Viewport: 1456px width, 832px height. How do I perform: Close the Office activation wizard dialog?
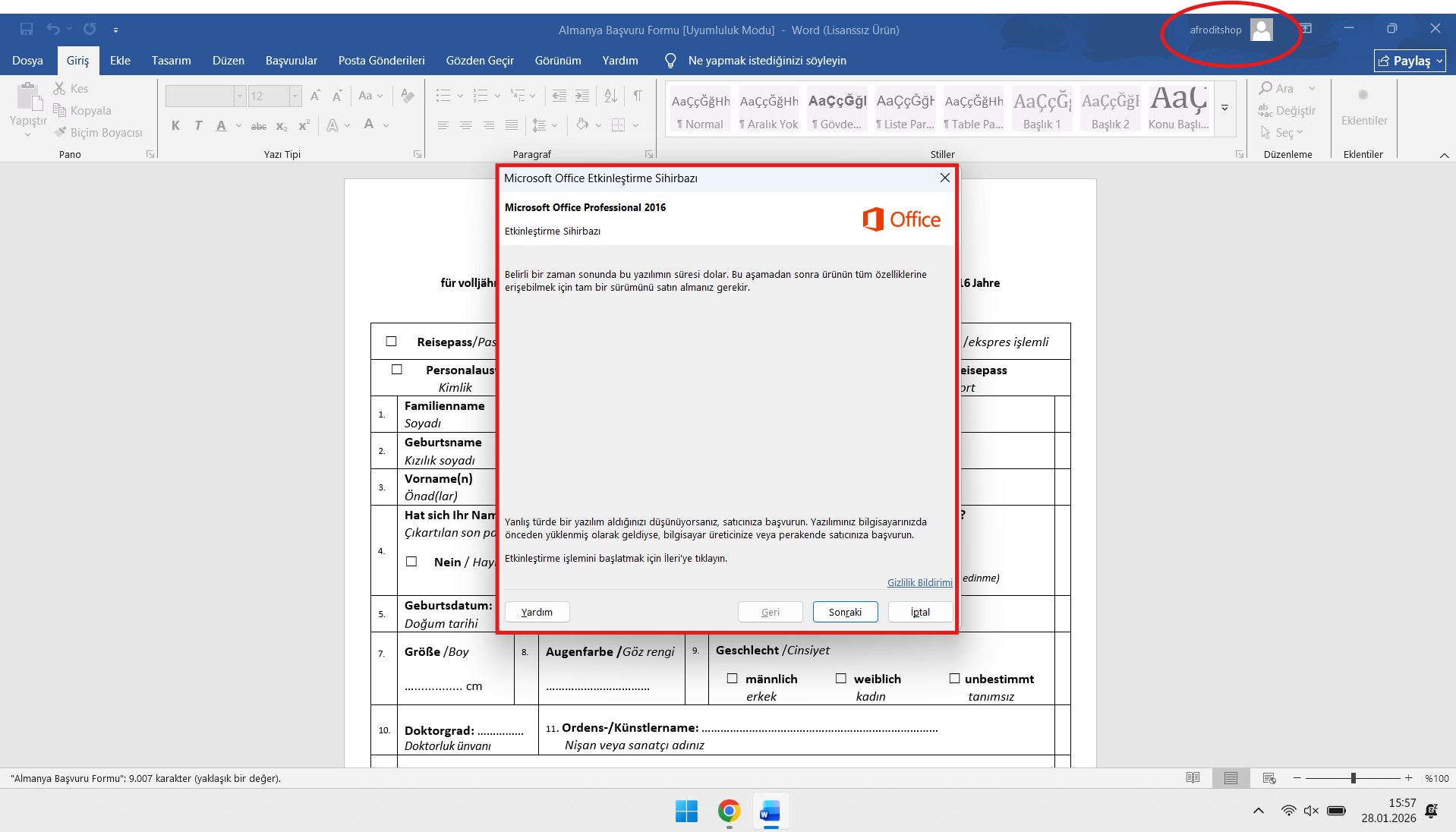pyautogui.click(x=944, y=178)
